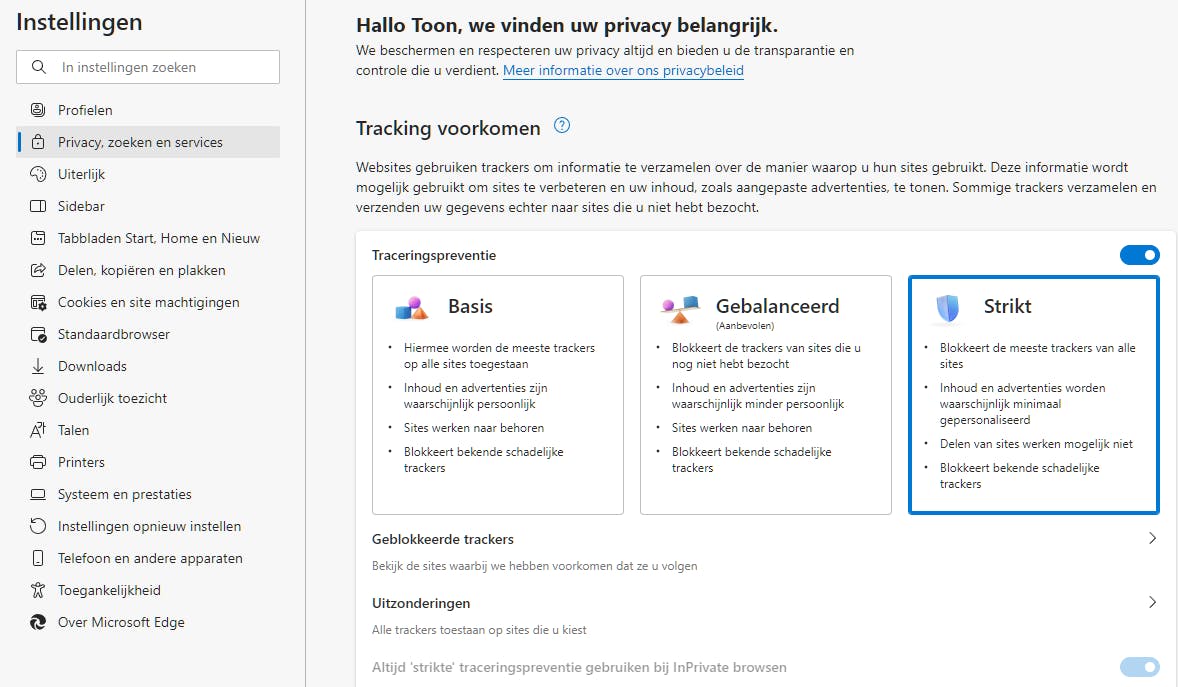Click the Toegankelijkheid icon

(39, 590)
